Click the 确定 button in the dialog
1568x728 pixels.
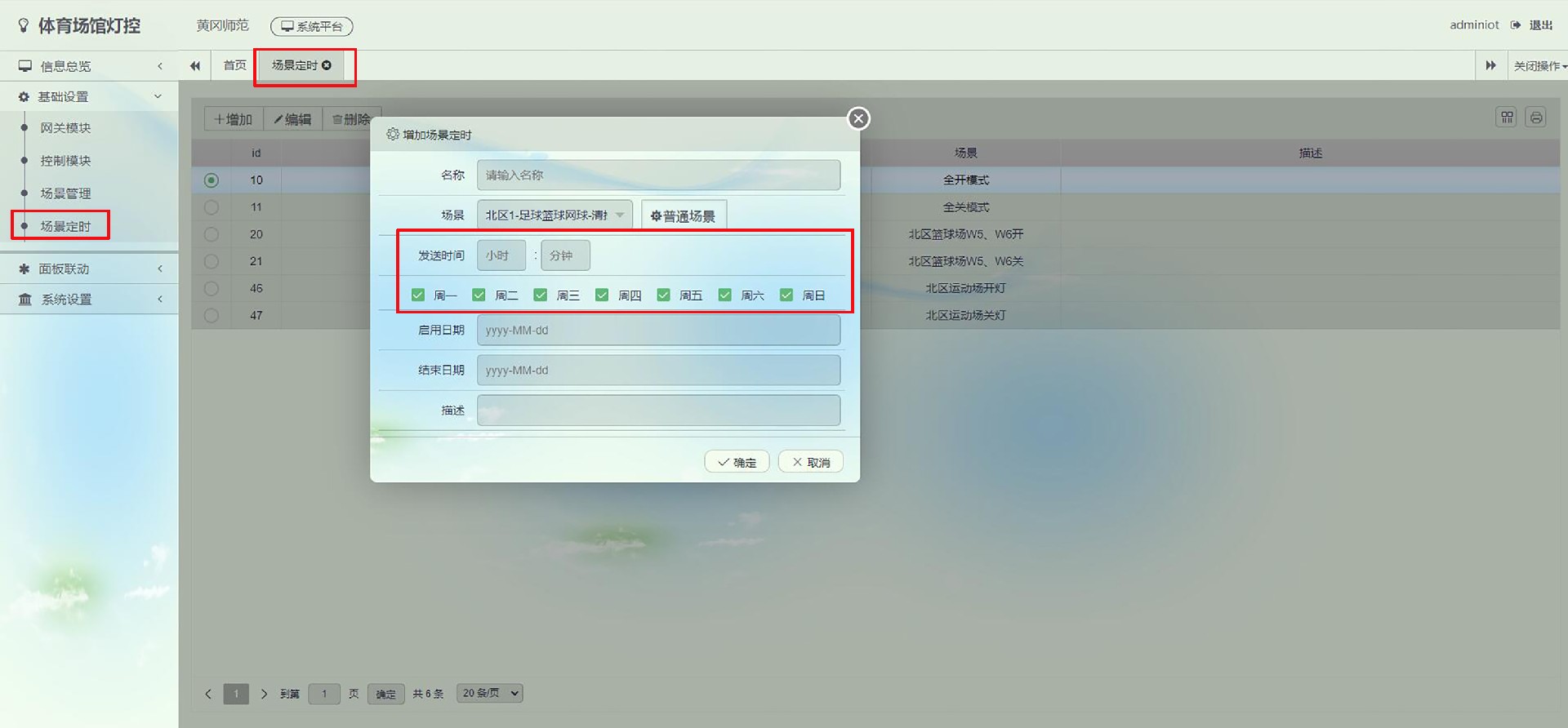click(737, 462)
